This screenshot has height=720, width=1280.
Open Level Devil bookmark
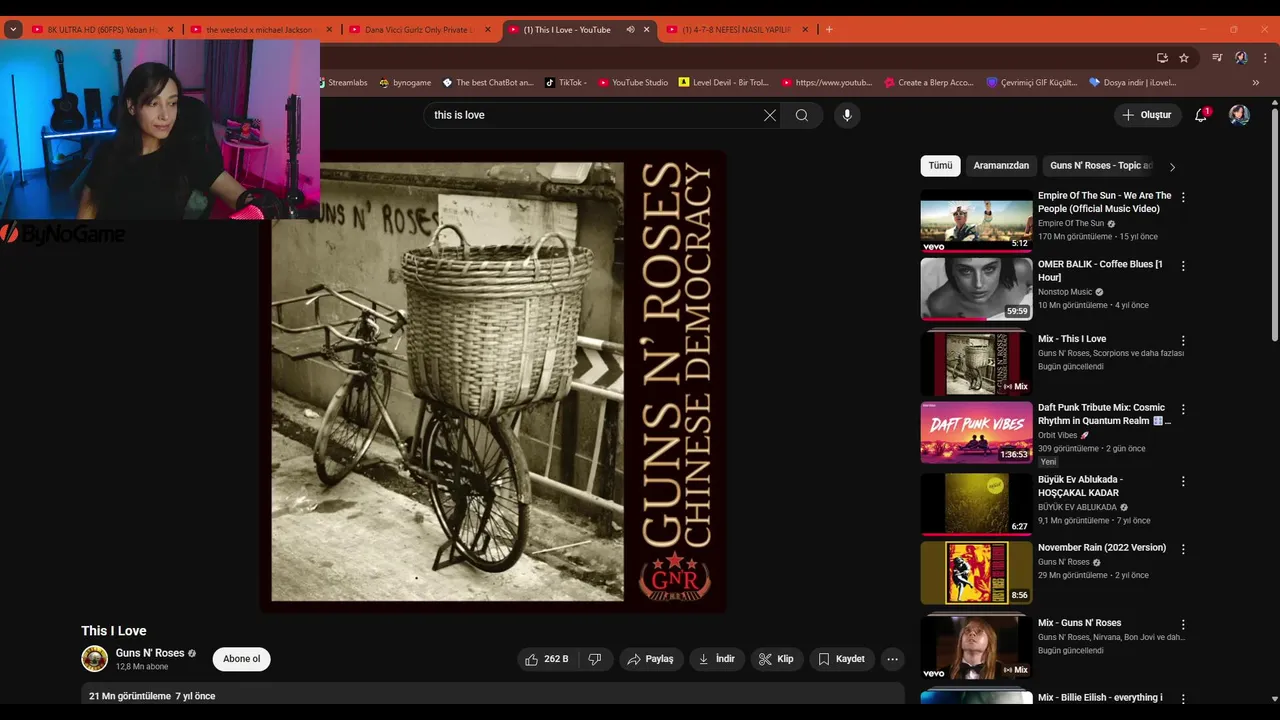click(723, 82)
